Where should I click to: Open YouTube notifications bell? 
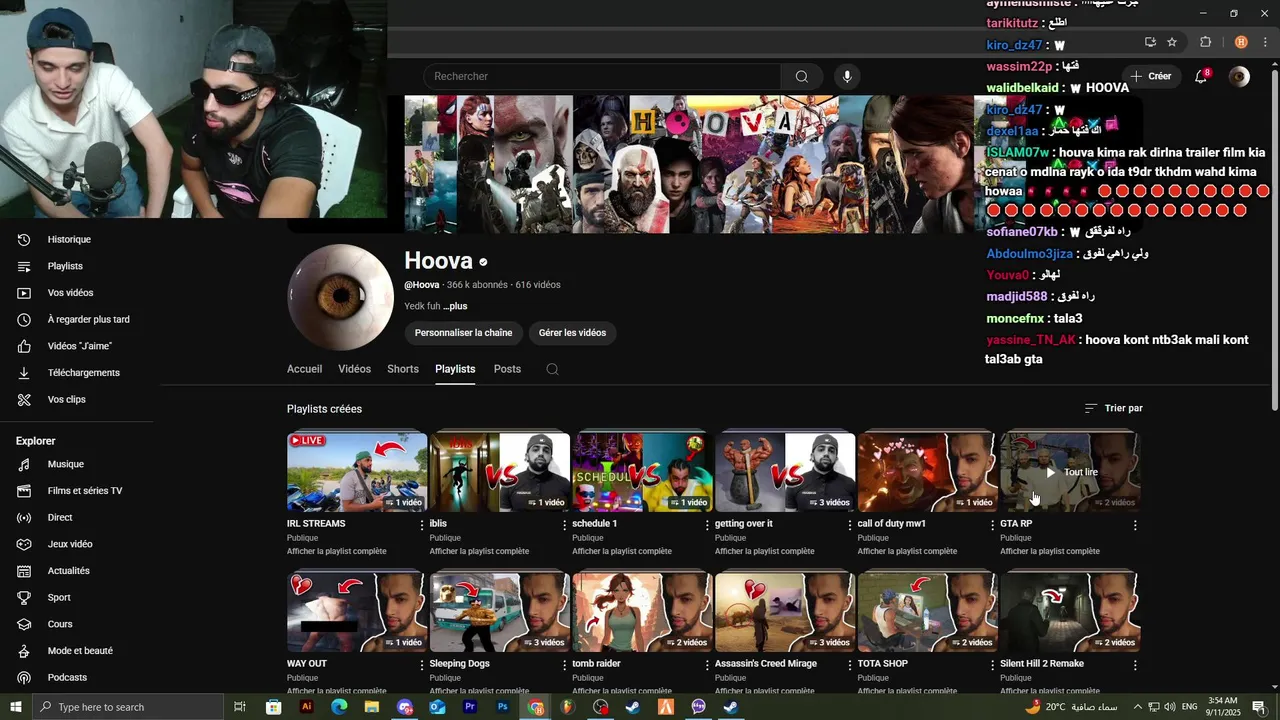(1201, 76)
